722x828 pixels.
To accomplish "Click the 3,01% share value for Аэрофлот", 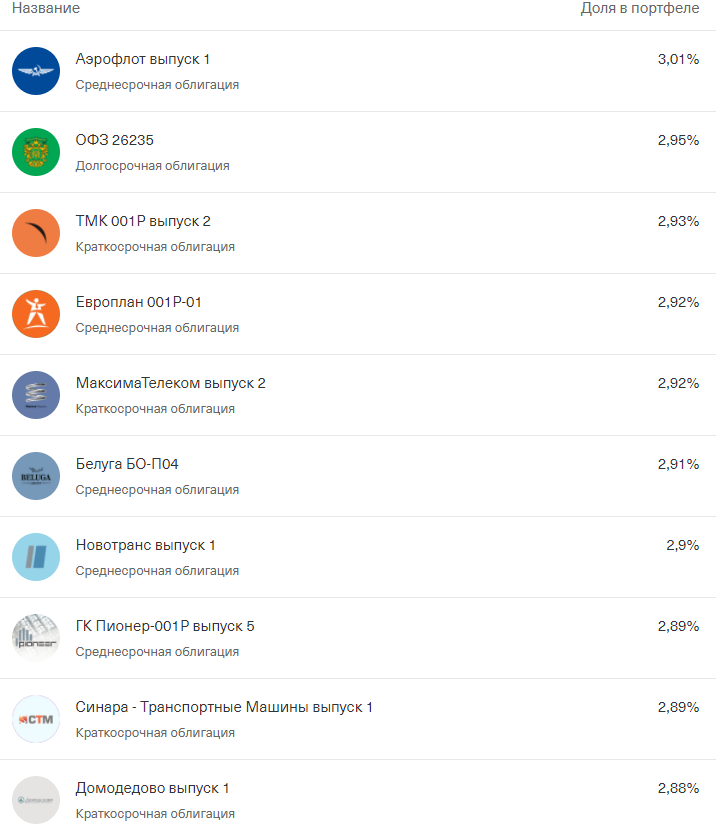I will coord(678,59).
